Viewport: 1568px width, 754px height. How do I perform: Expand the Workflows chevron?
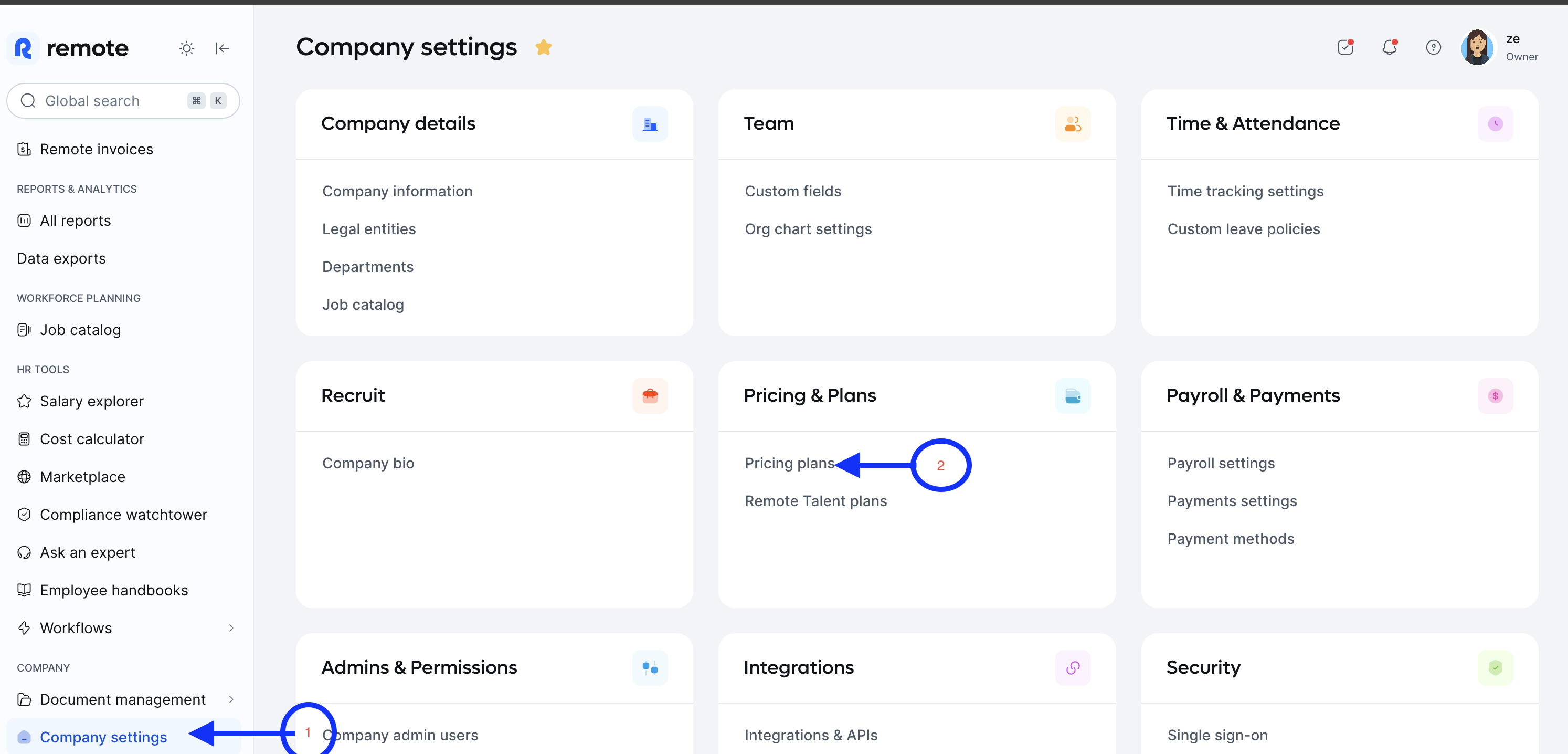pos(231,628)
